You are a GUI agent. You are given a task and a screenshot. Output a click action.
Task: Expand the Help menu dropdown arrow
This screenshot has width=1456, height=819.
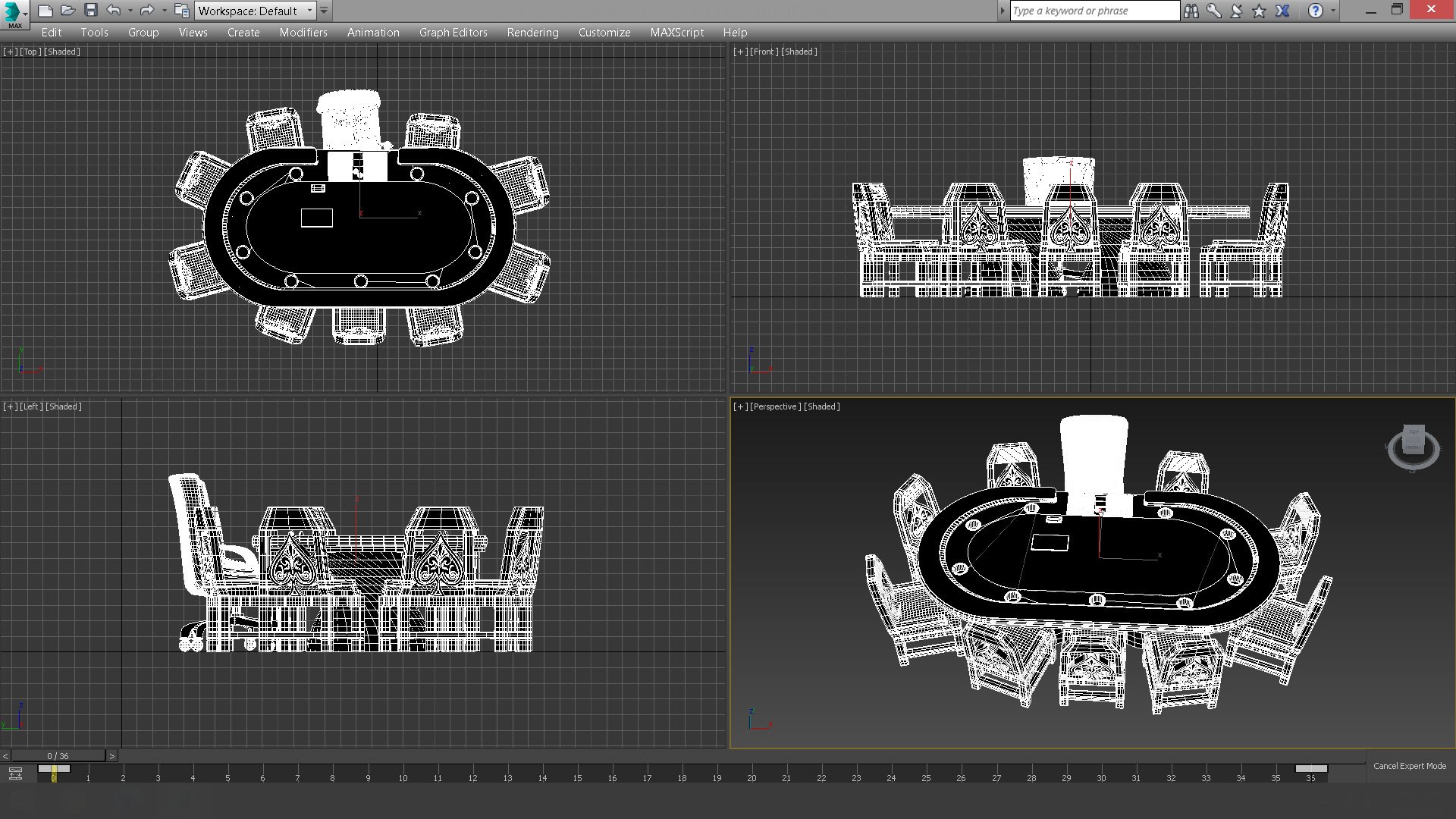point(1333,11)
